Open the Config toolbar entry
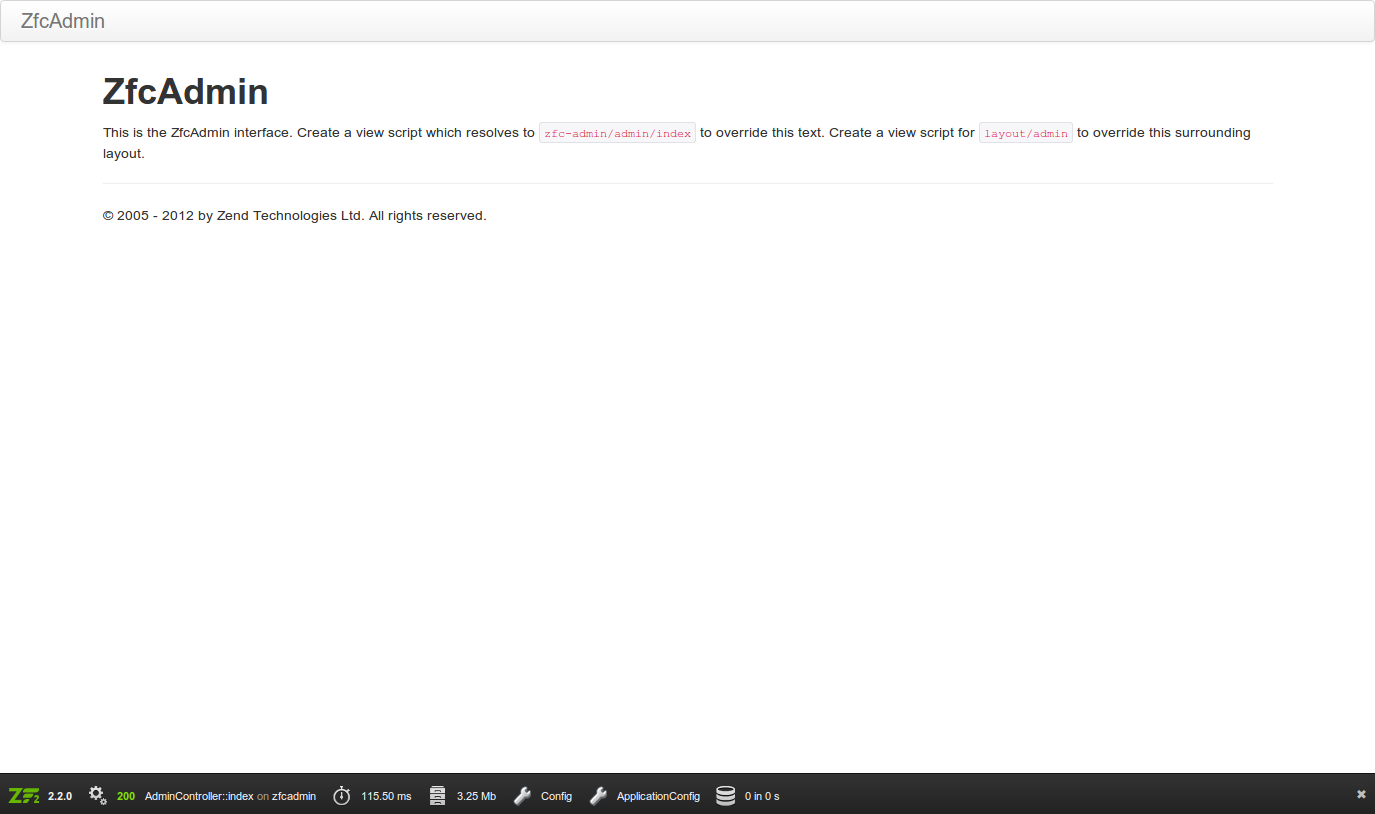 (x=556, y=796)
